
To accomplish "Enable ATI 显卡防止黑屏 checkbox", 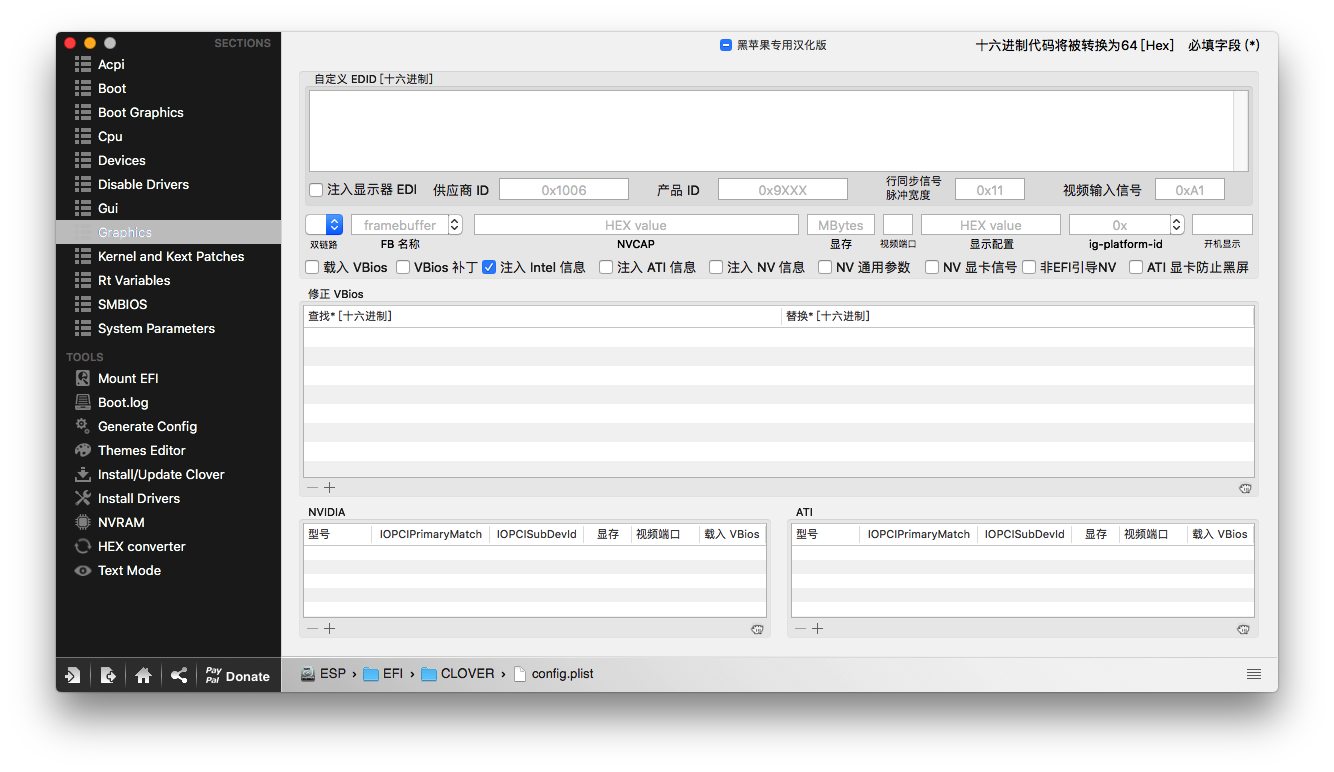I will (1136, 267).
